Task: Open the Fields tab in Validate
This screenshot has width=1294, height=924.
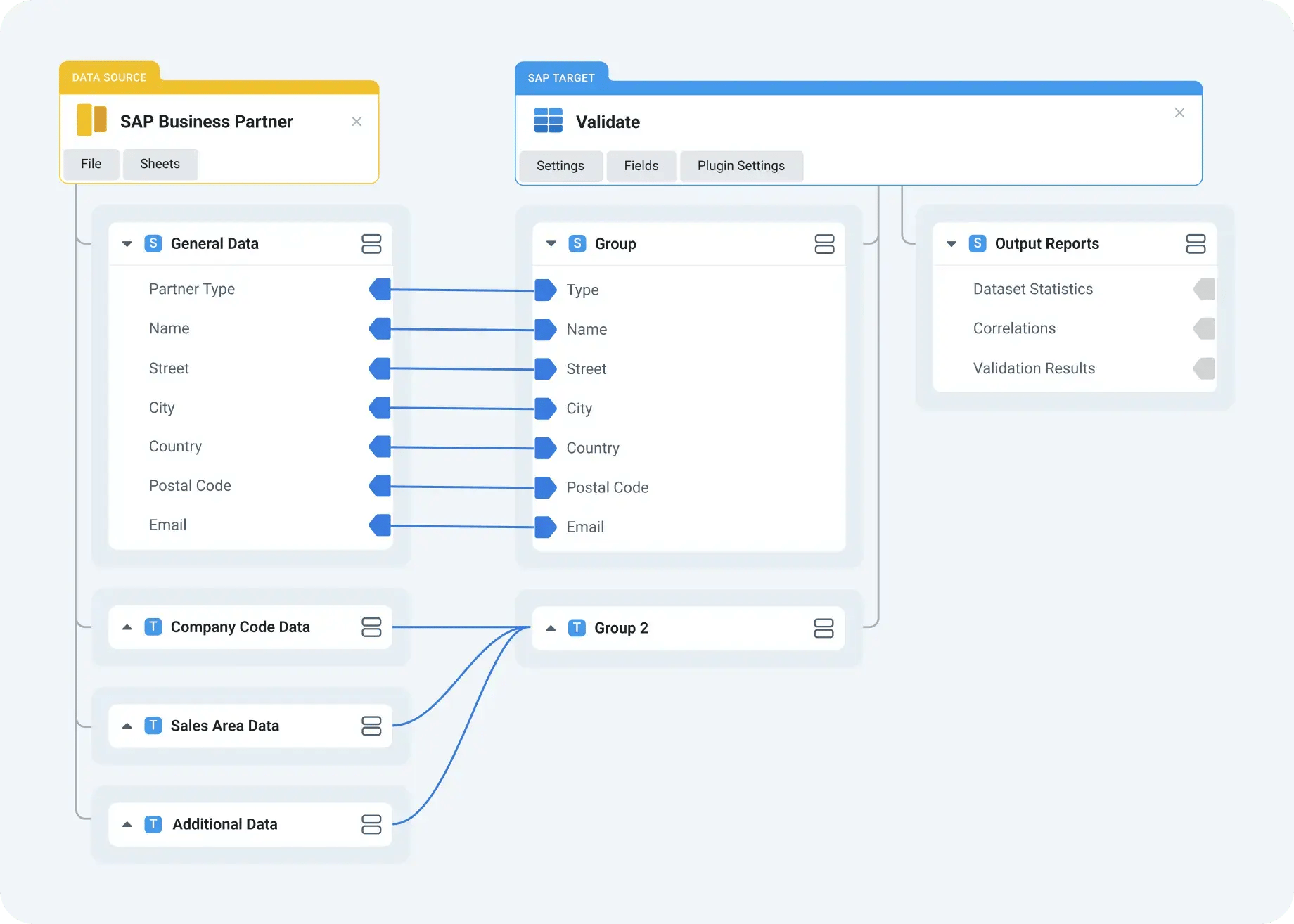Action: [x=641, y=166]
